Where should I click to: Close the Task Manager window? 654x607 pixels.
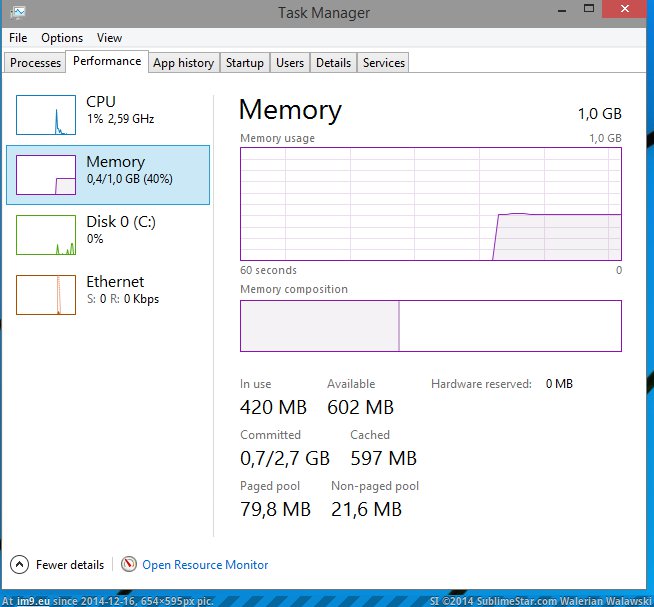pos(627,11)
